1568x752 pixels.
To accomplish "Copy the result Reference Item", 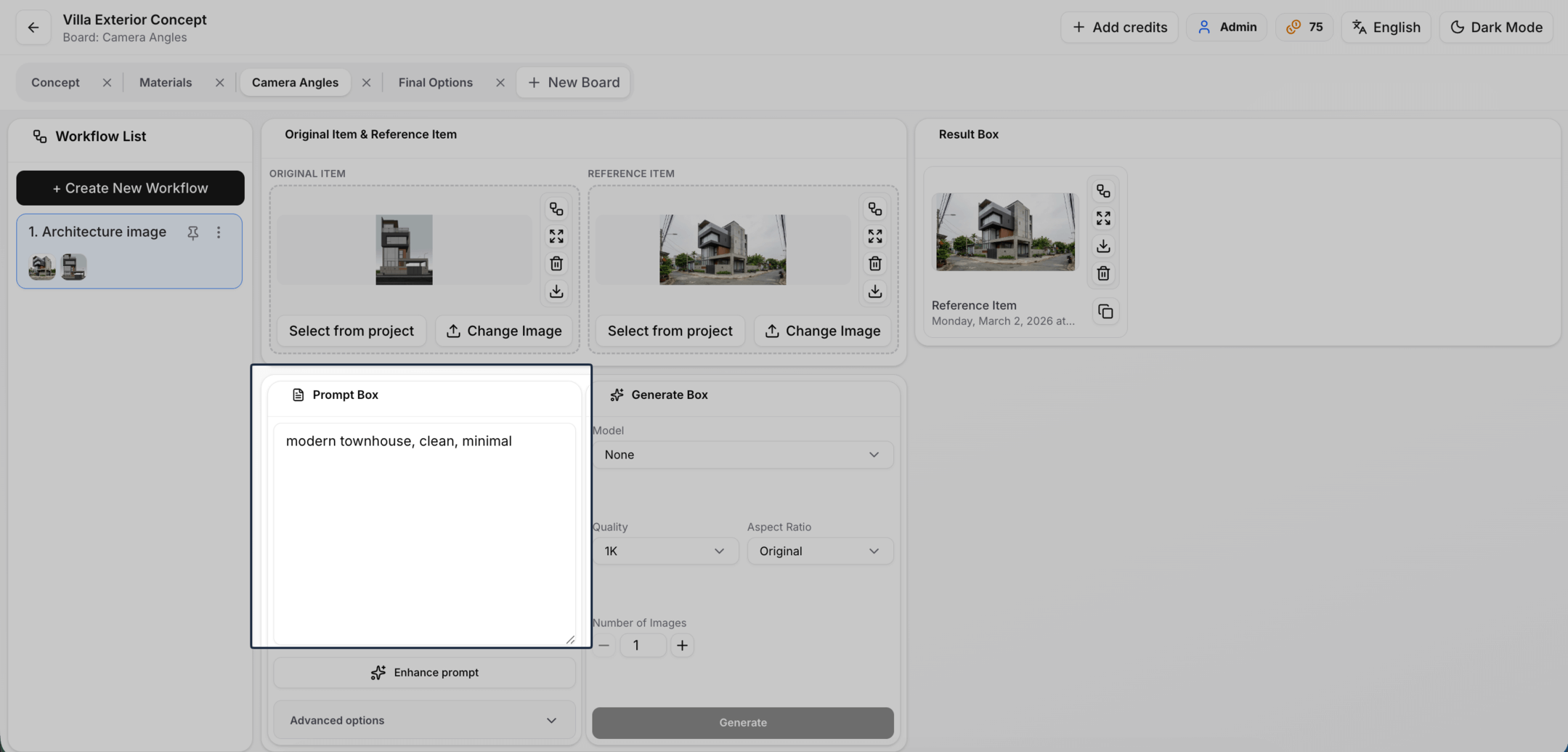I will (1105, 312).
